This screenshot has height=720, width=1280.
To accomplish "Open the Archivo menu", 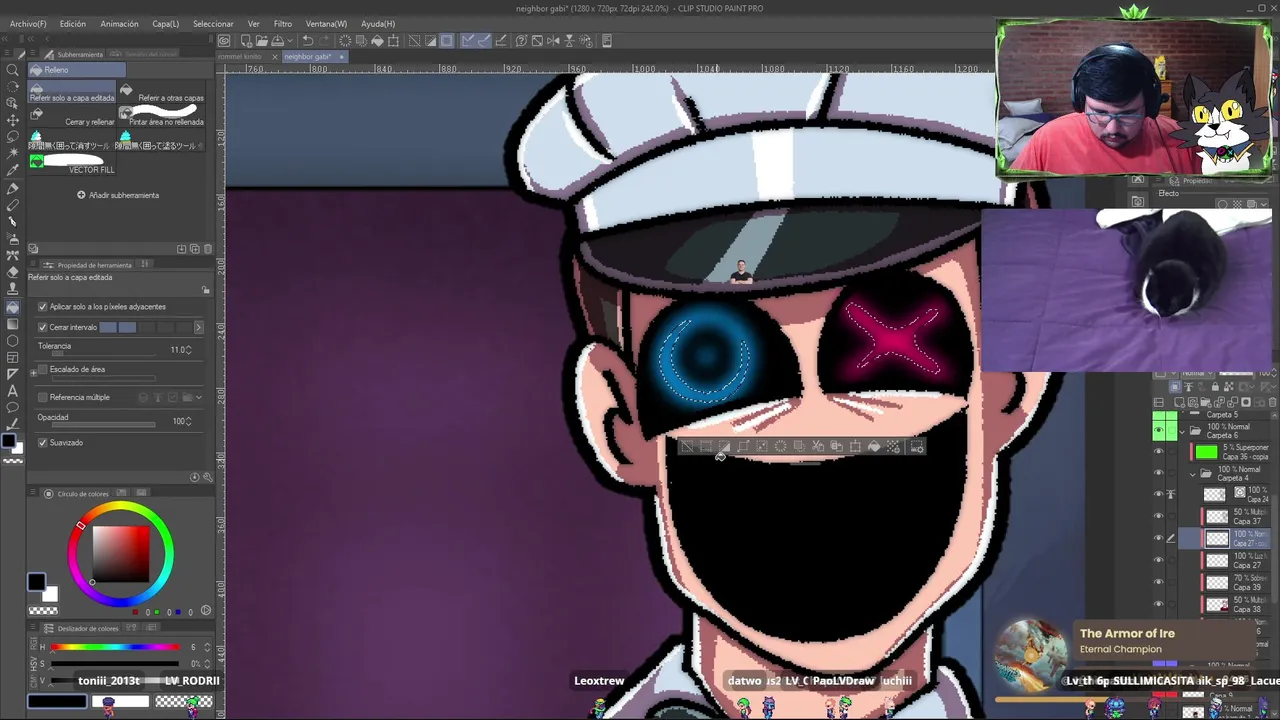I will [28, 23].
